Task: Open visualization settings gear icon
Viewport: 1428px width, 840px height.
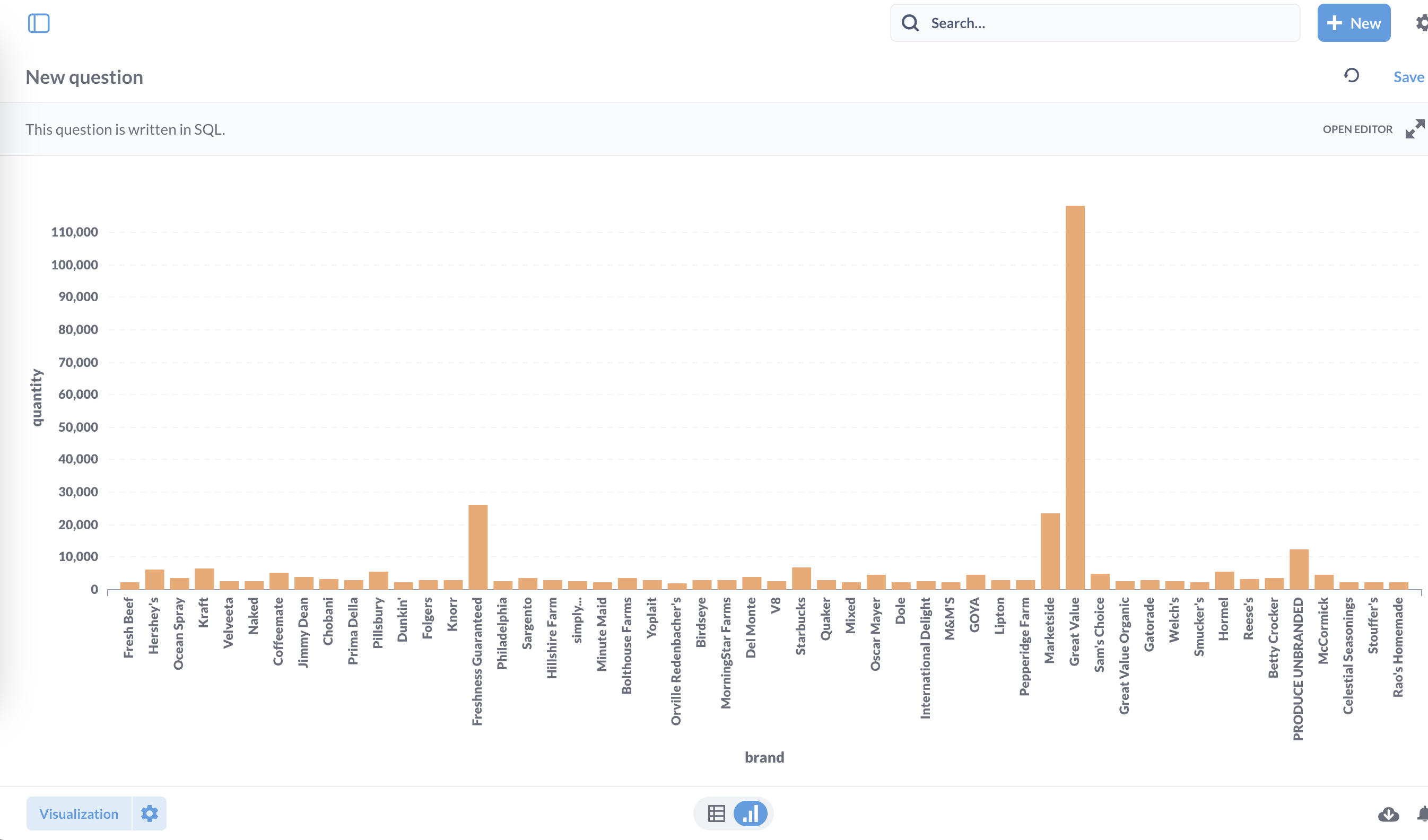Action: (x=150, y=813)
